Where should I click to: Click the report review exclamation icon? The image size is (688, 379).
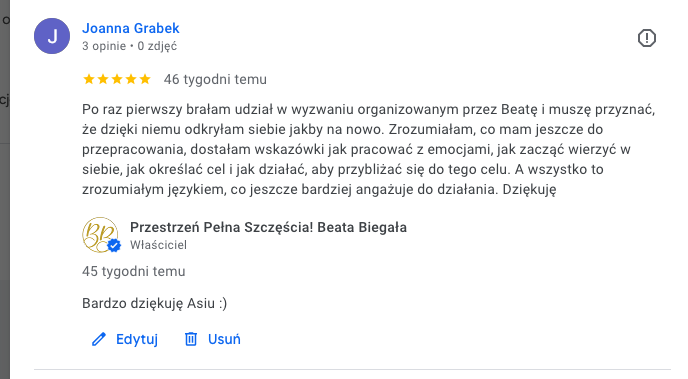[x=646, y=38]
